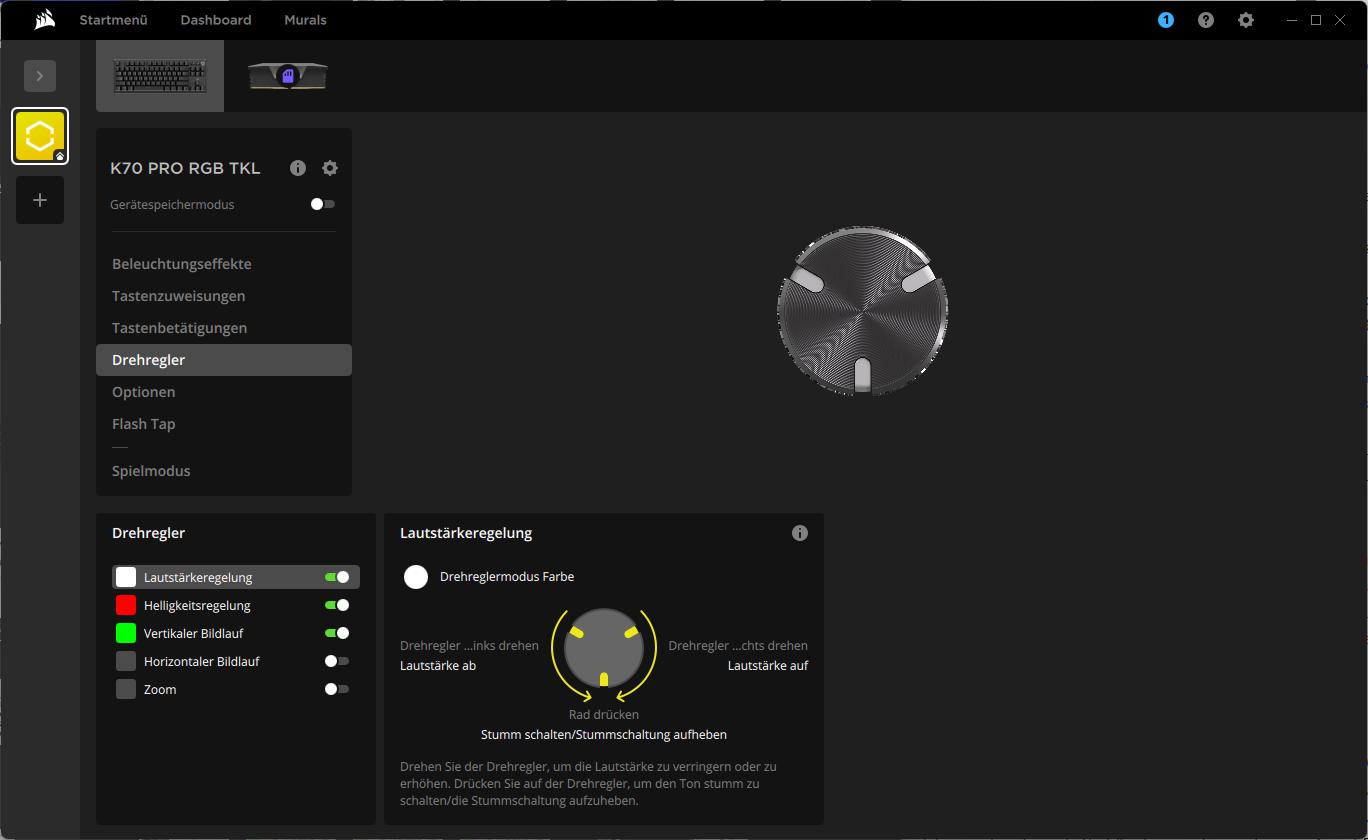Viewport: 1368px width, 840px height.
Task: Disable the Helligkeitsregelung toggle
Action: (x=336, y=605)
